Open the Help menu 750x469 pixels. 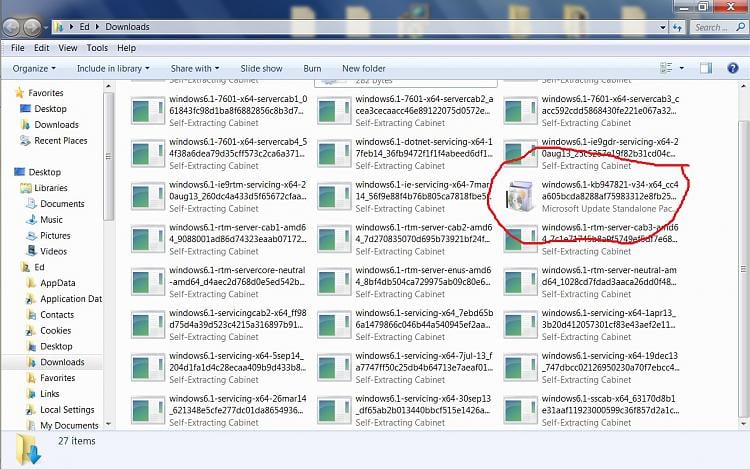tap(126, 48)
